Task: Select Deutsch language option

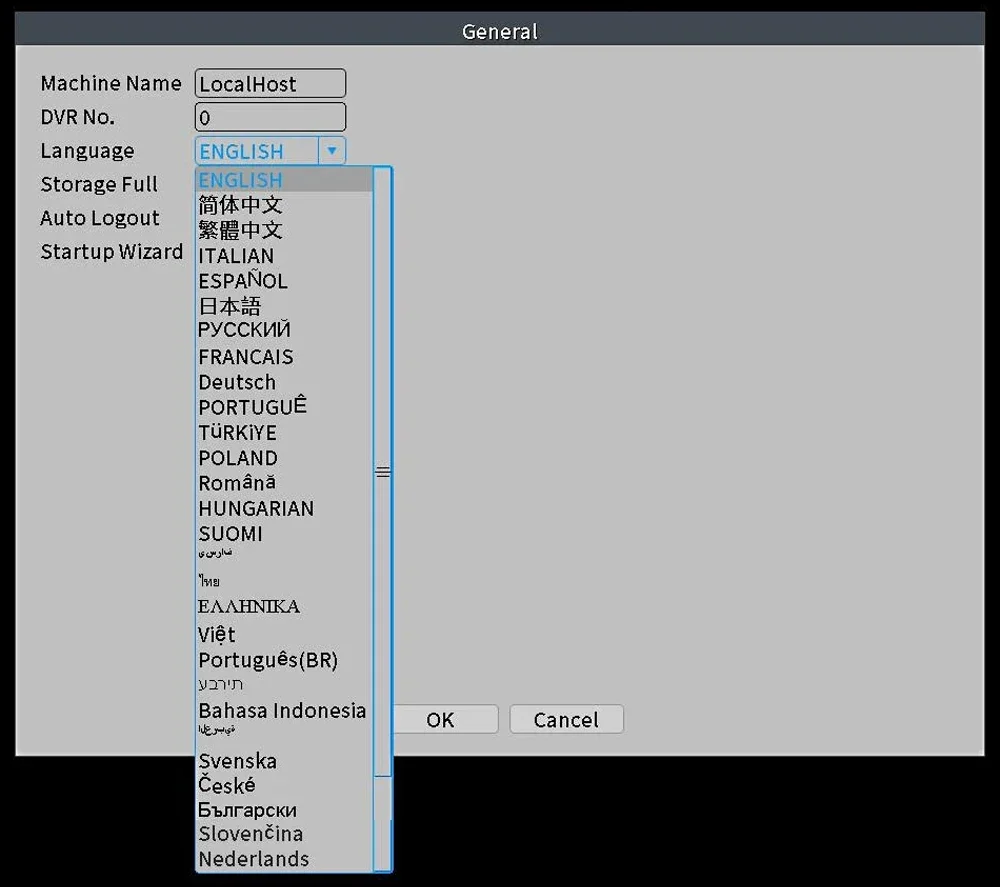Action: (237, 382)
